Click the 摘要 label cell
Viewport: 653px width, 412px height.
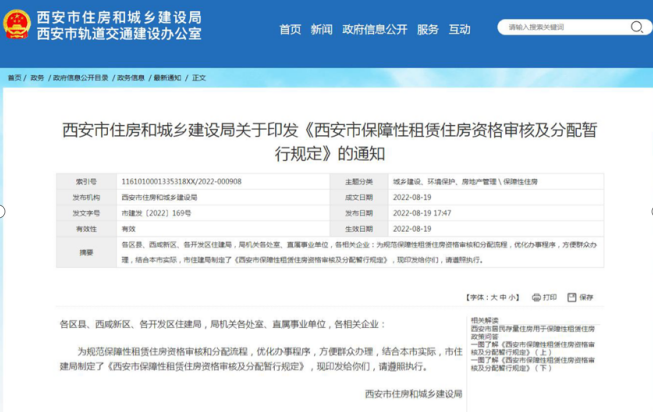coord(86,252)
